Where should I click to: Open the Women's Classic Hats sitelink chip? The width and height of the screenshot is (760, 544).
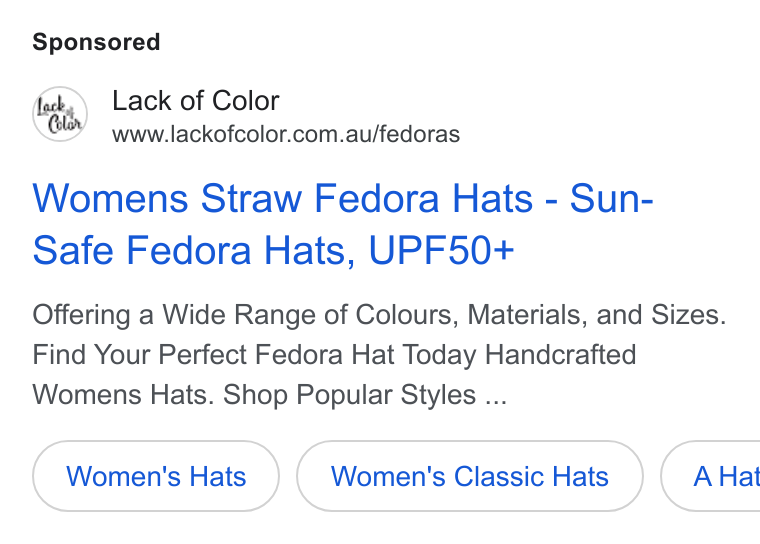pos(470,476)
